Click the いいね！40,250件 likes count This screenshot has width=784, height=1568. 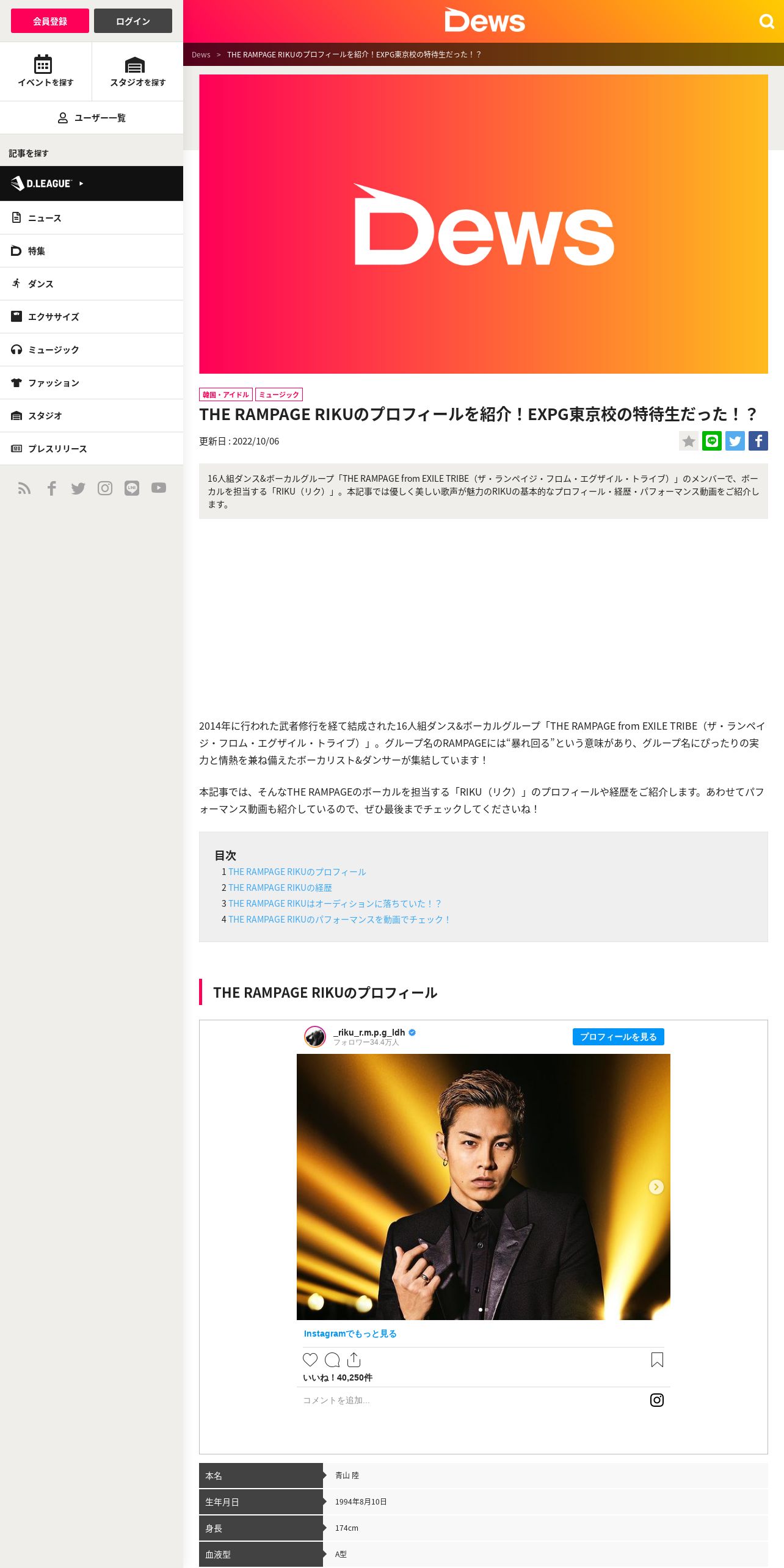tap(338, 1377)
